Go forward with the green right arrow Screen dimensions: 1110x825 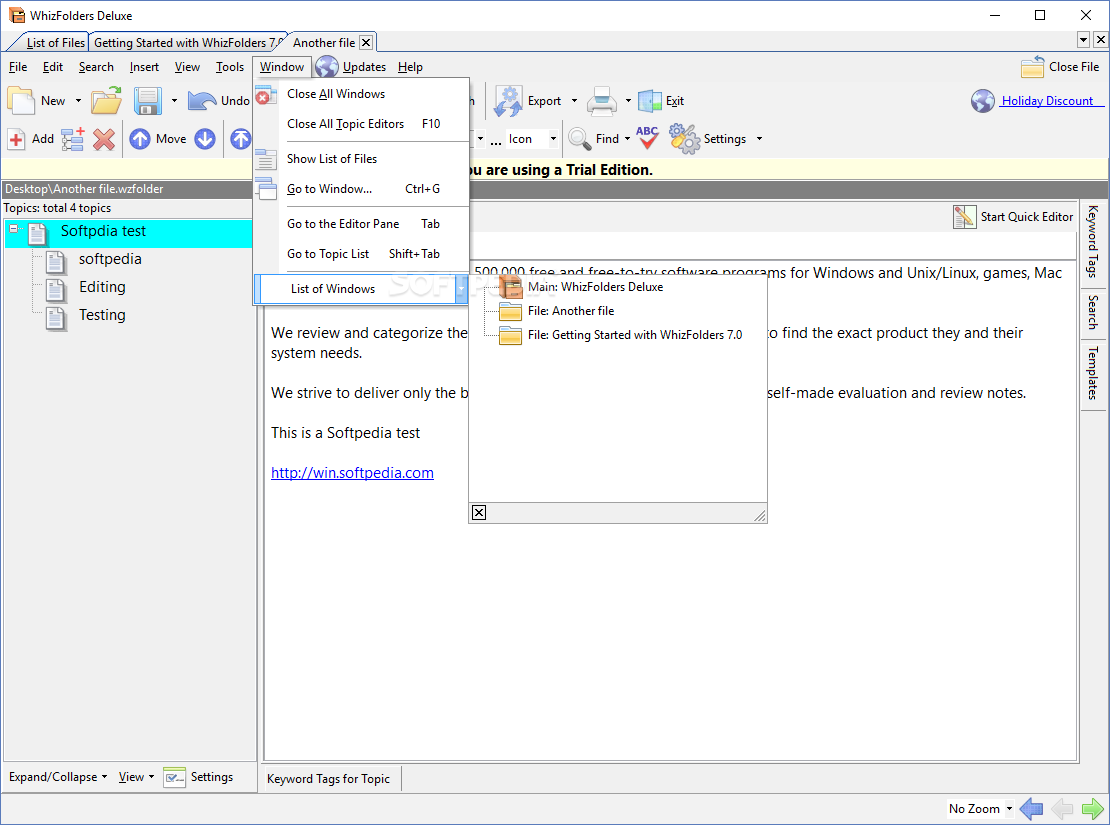click(1092, 808)
